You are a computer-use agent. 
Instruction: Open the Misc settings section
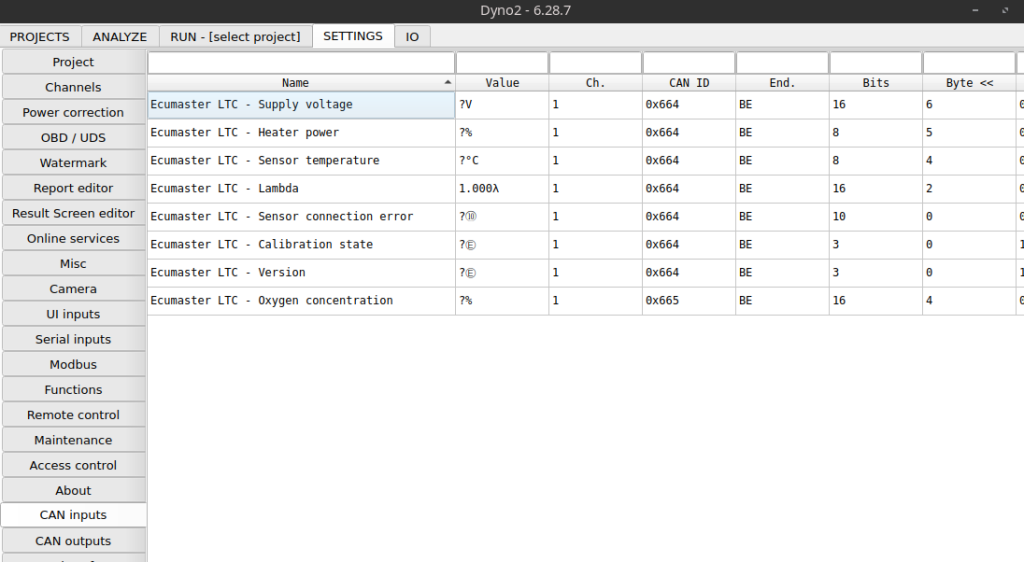click(73, 264)
